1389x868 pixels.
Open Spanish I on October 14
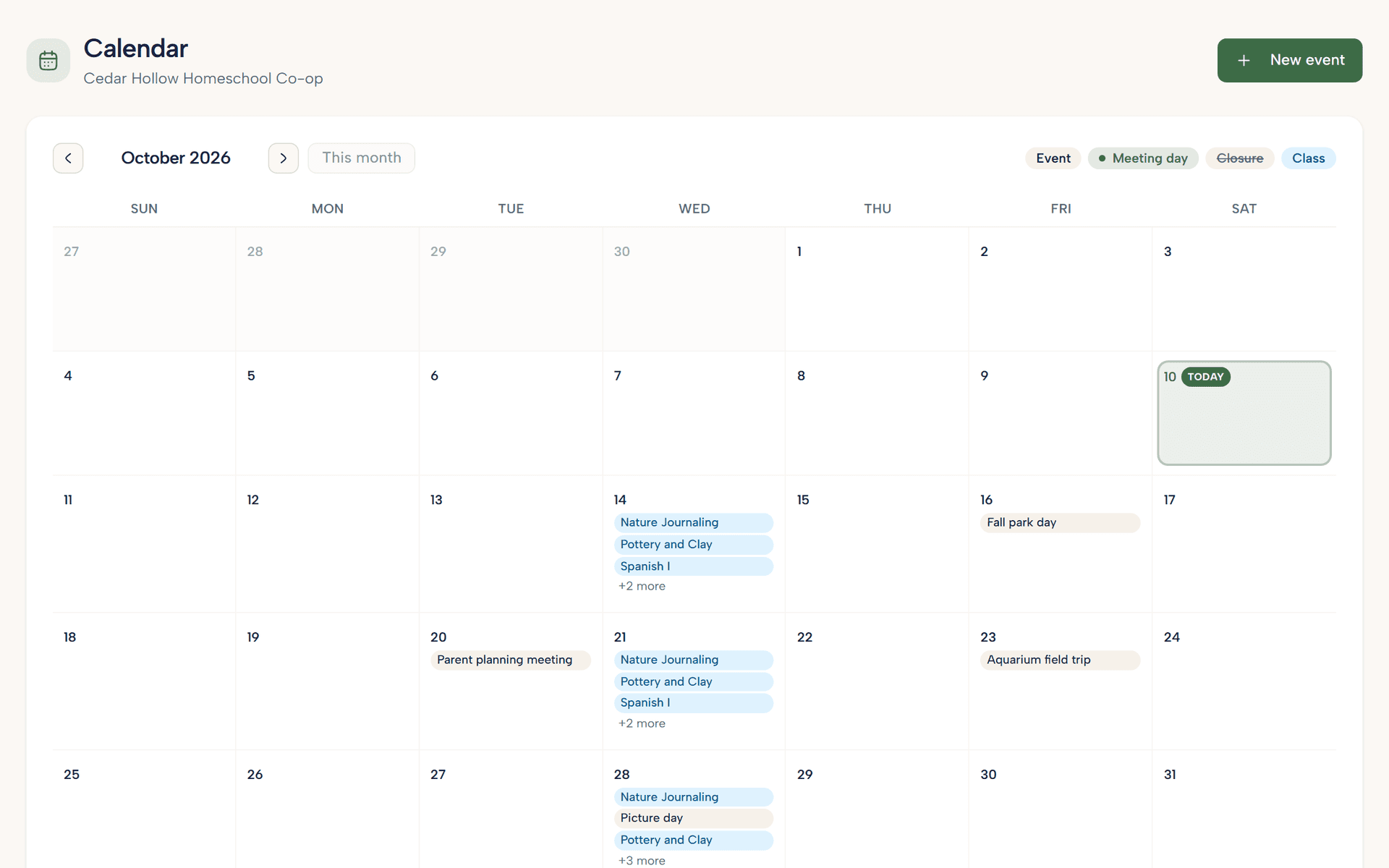(693, 566)
